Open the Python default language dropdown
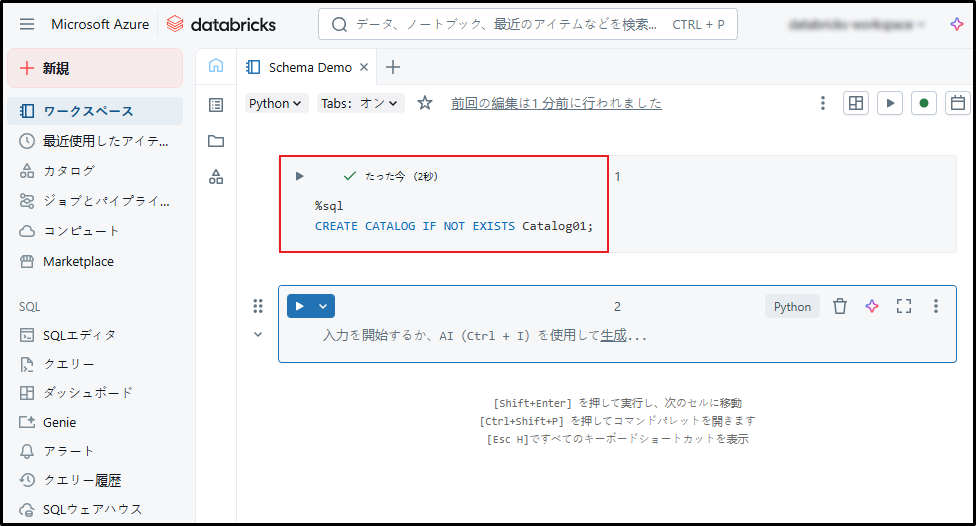976x526 pixels. click(x=277, y=103)
